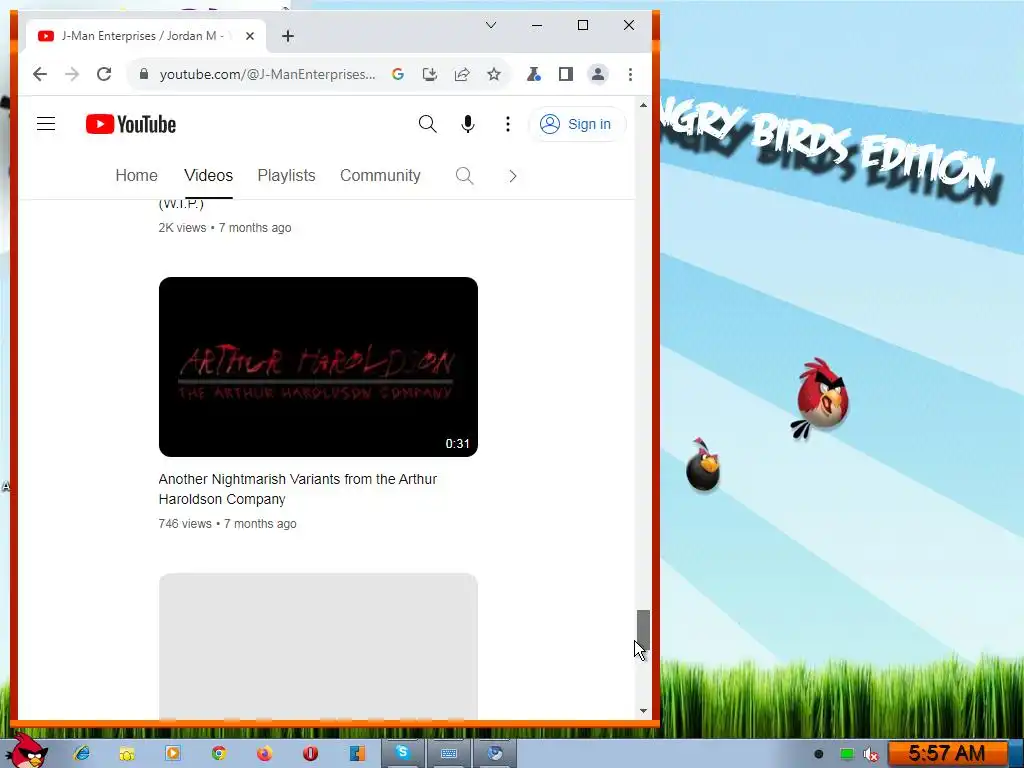Viewport: 1024px width, 768px height.
Task: Open the media player taskbar icon
Action: (172, 753)
